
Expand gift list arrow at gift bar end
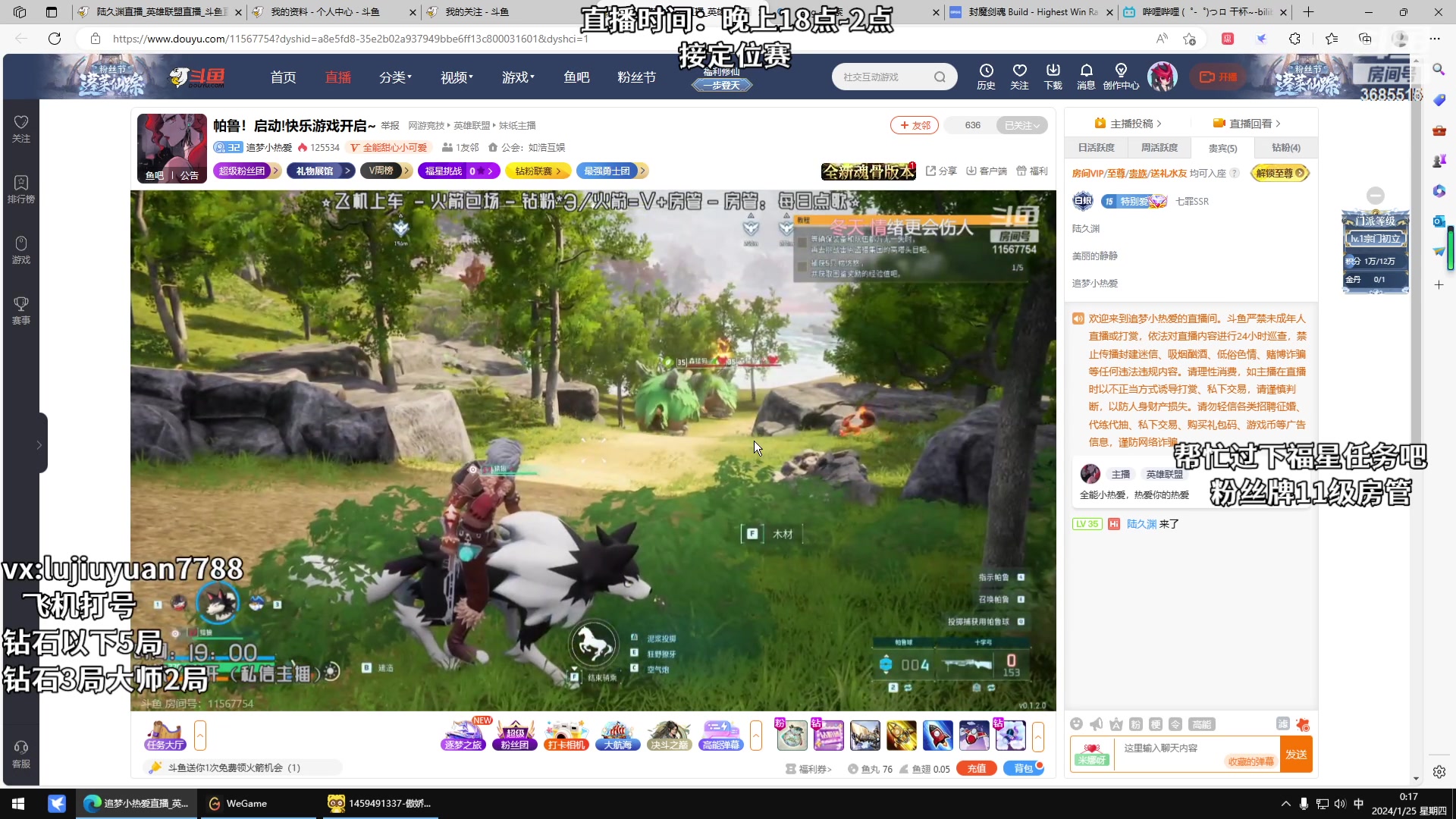[1037, 735]
